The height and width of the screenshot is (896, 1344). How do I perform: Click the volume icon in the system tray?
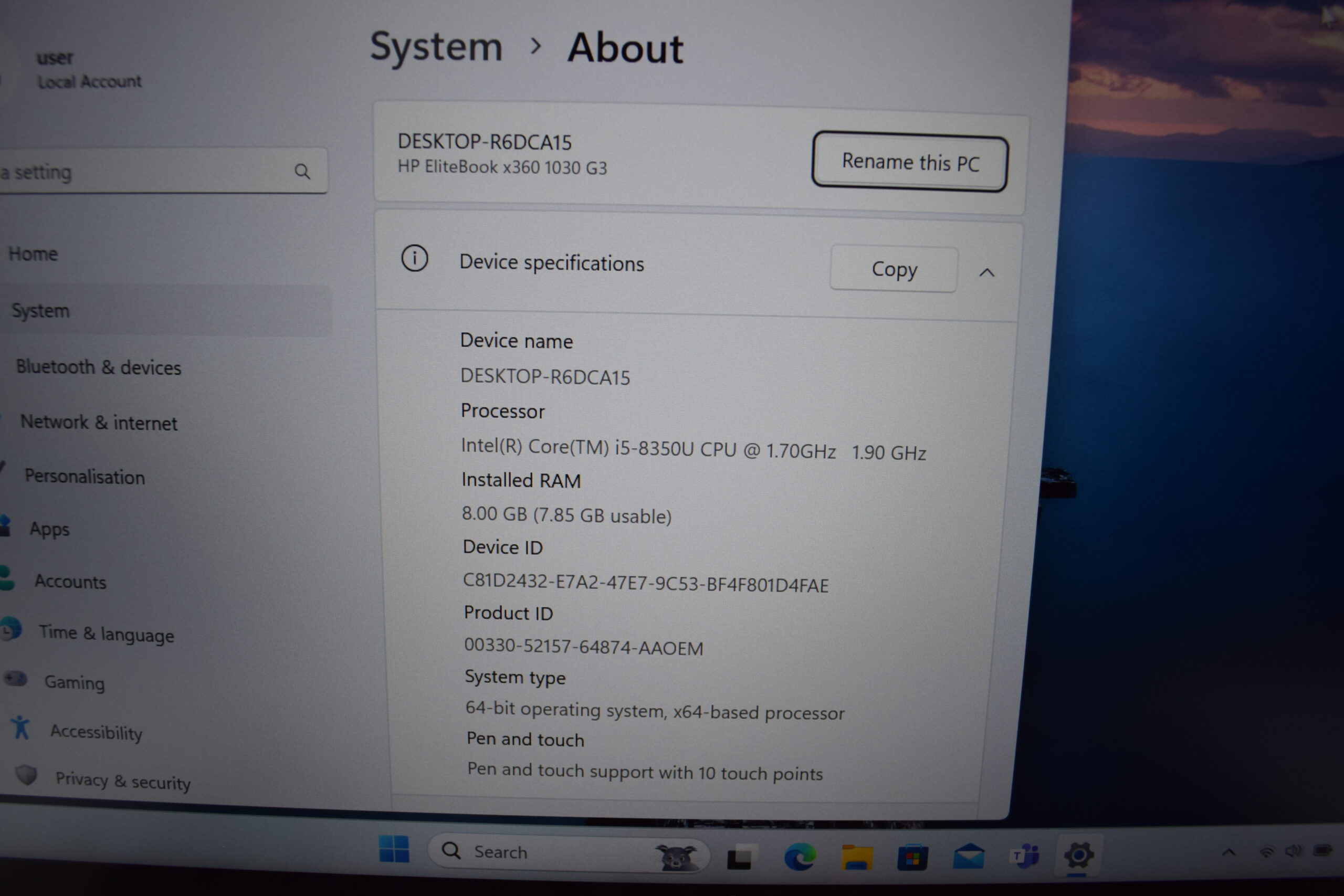tap(1293, 851)
